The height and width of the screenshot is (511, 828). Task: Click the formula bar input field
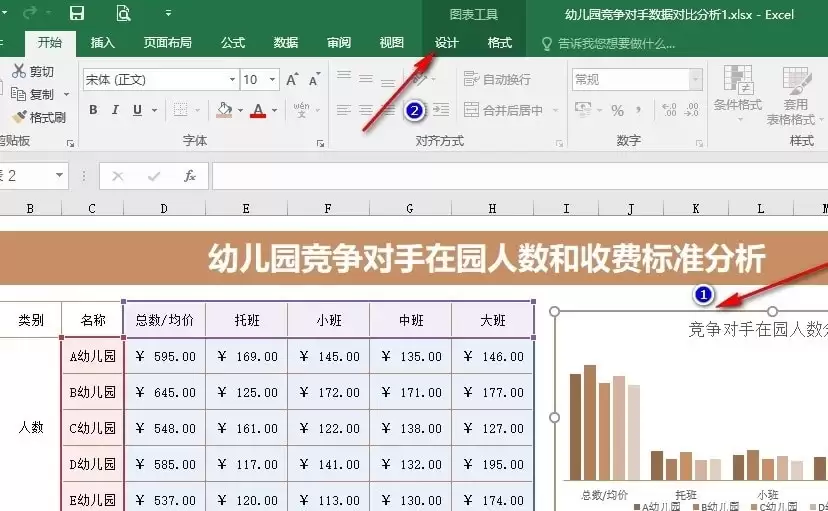pos(520,176)
